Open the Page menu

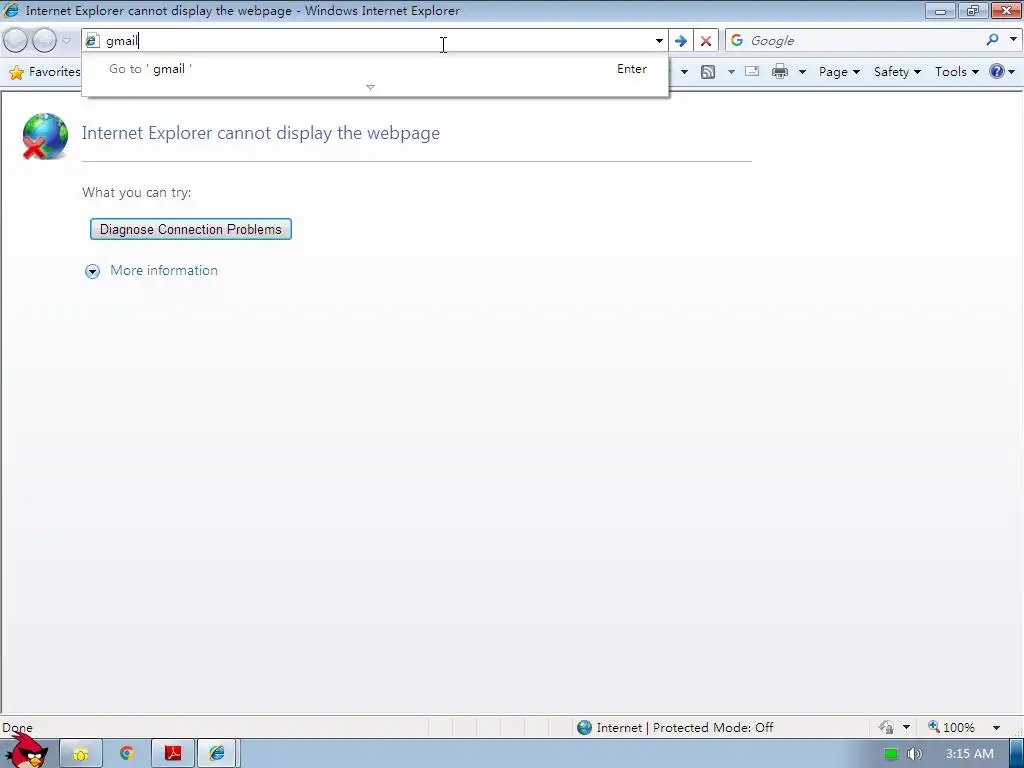click(x=839, y=72)
